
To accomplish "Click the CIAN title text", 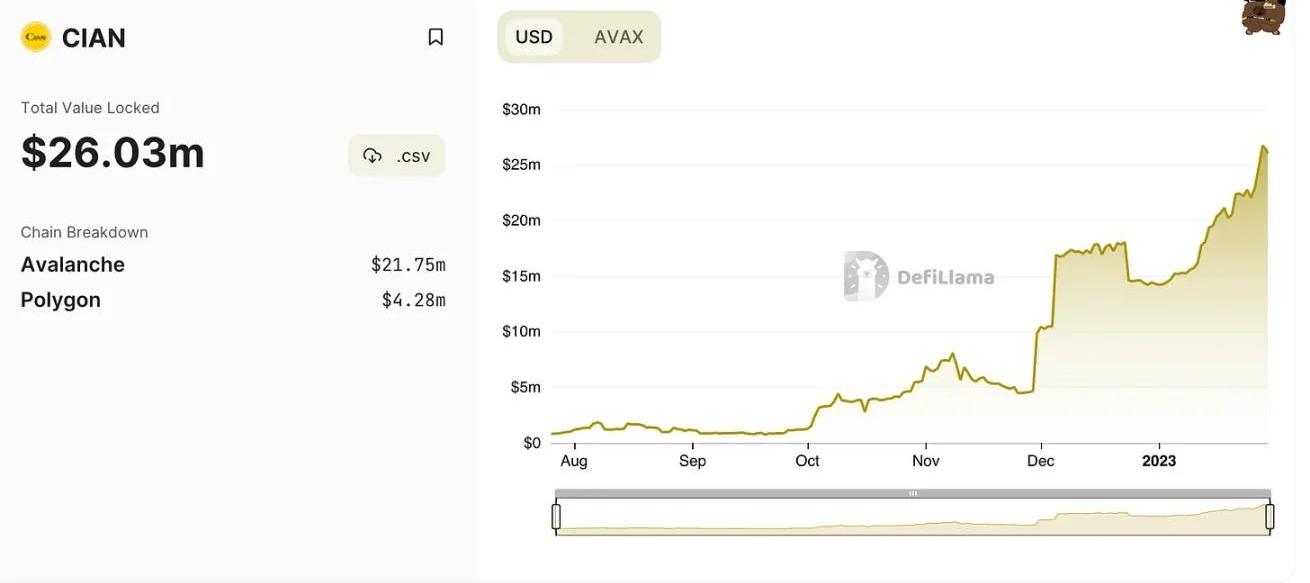I will point(94,38).
